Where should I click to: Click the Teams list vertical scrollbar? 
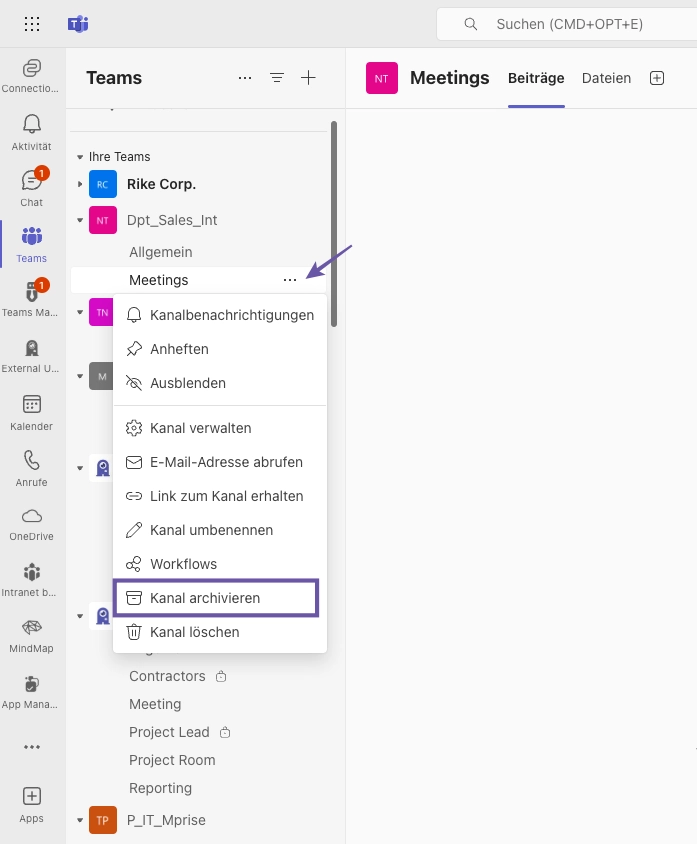[334, 222]
